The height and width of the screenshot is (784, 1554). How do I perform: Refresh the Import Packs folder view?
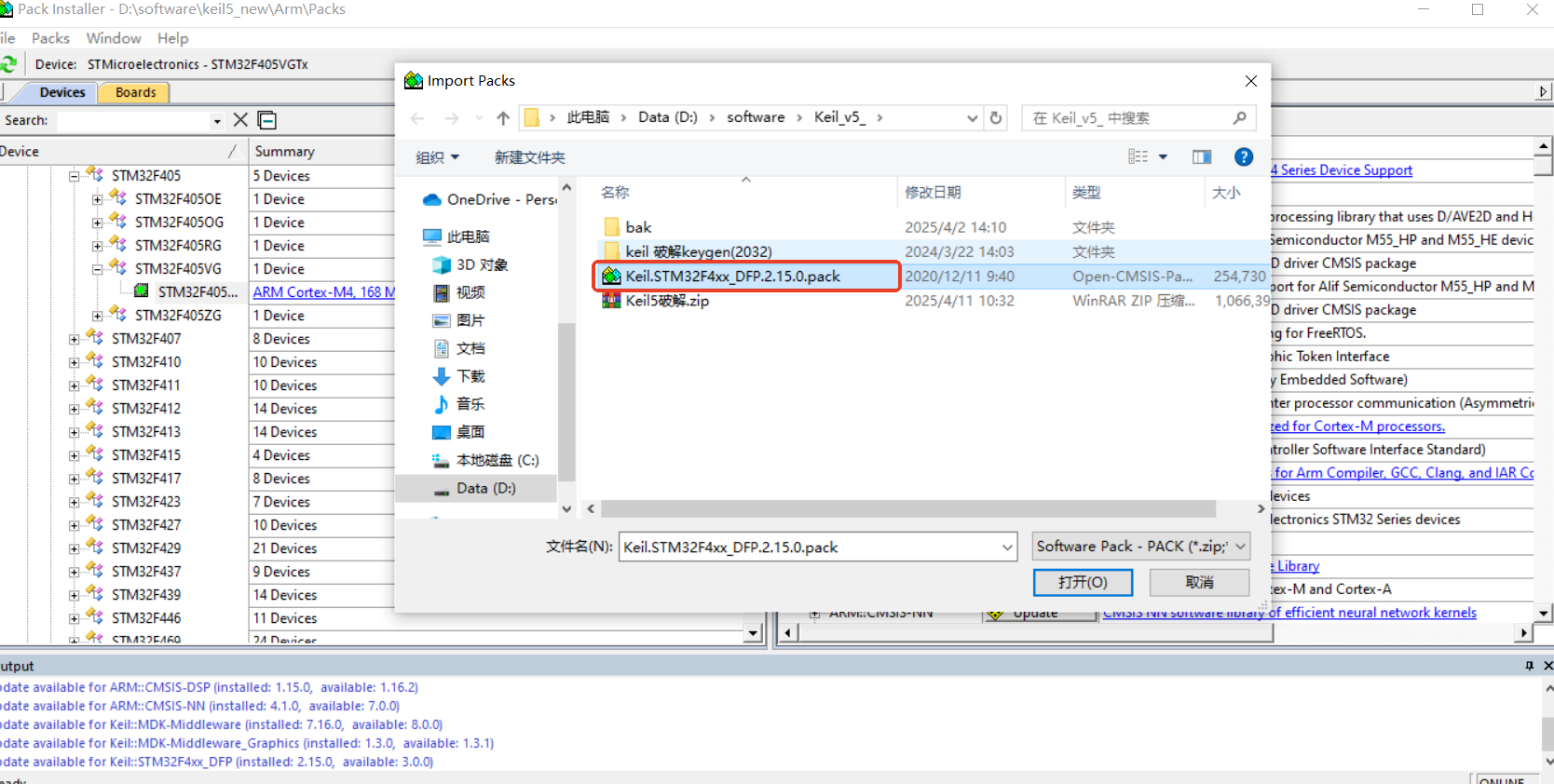point(996,118)
